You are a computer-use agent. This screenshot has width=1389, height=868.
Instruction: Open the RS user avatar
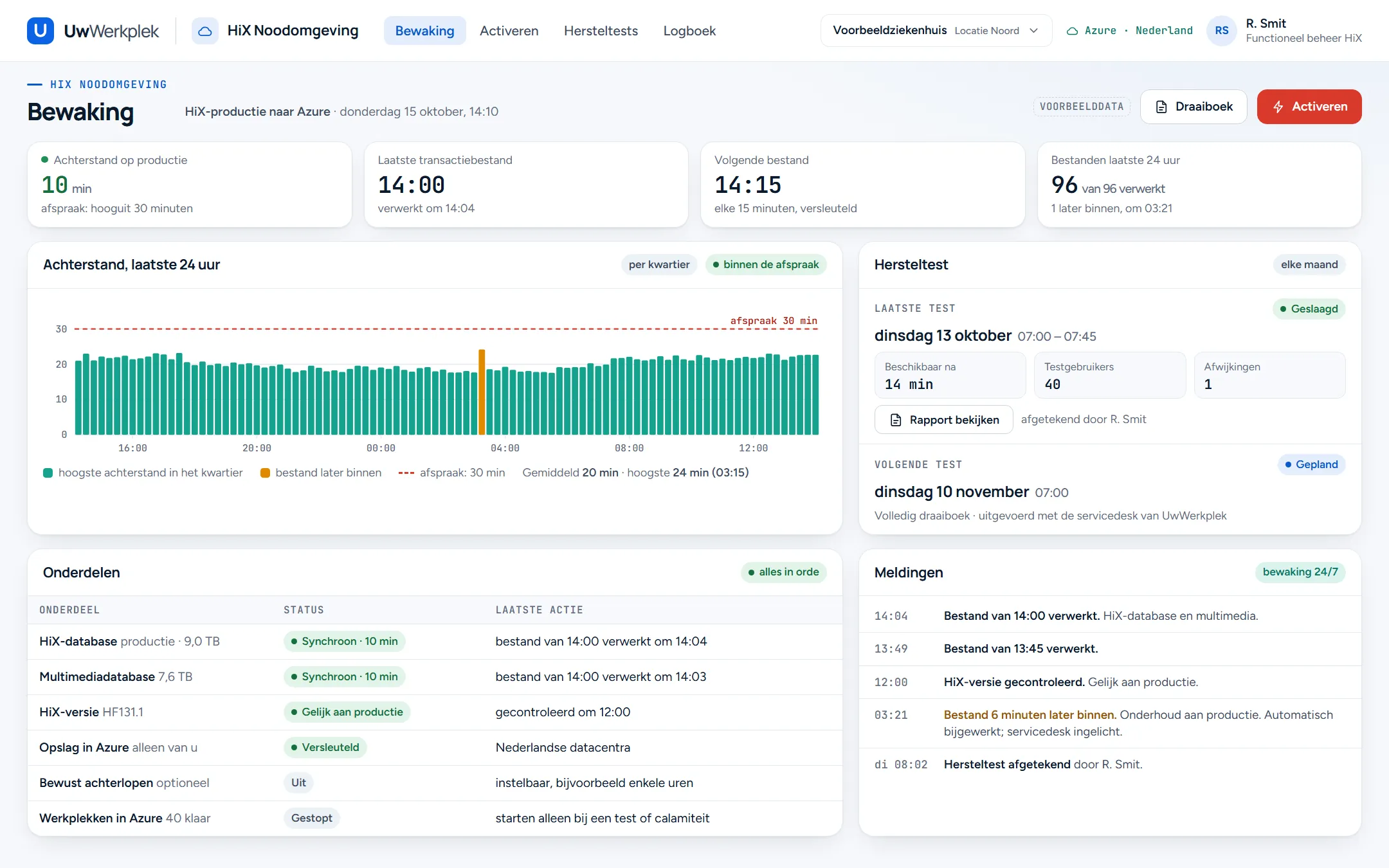coord(1222,31)
